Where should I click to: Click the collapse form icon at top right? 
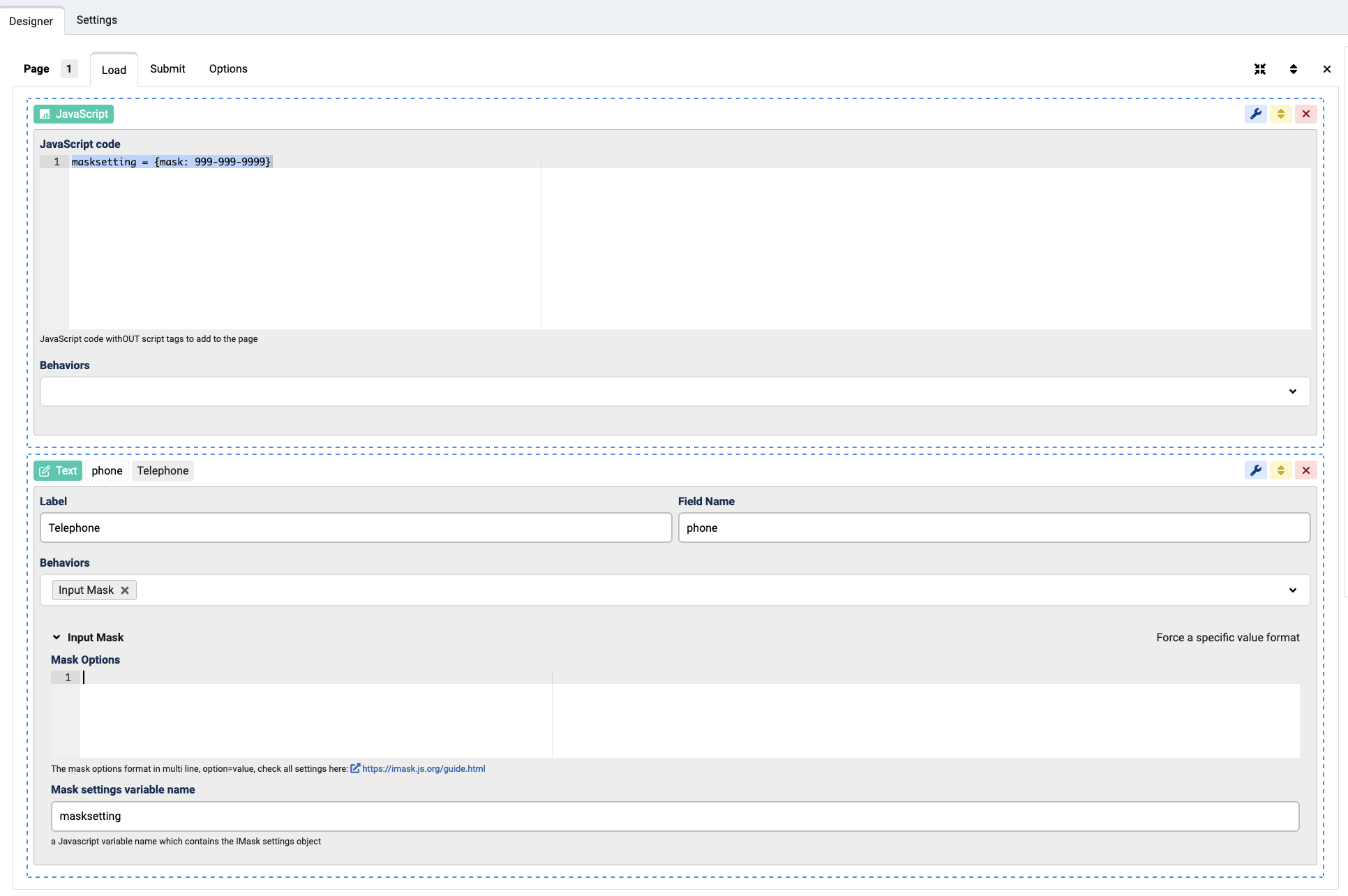point(1260,68)
